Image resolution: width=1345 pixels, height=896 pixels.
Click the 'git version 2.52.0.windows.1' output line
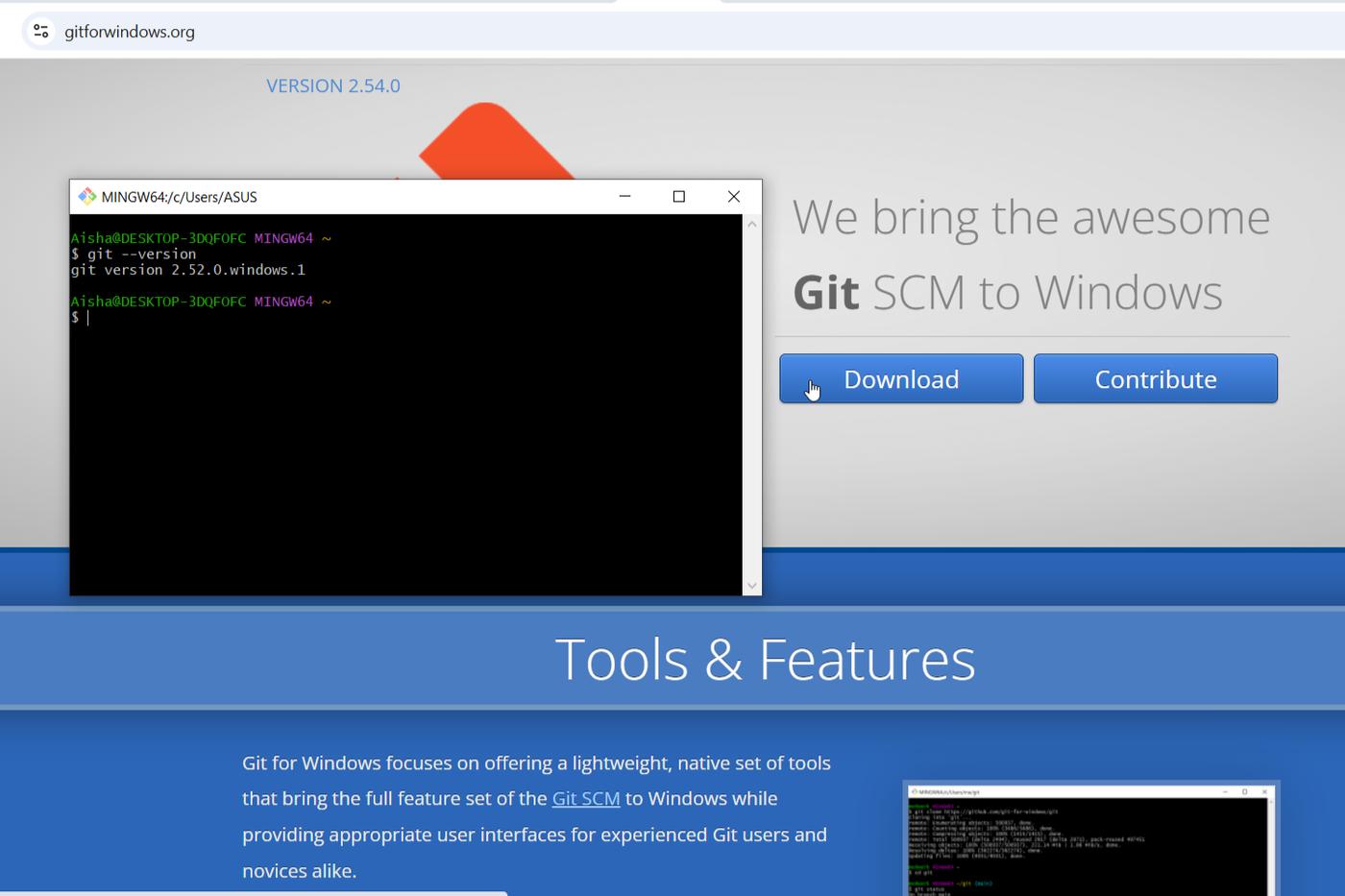[188, 270]
